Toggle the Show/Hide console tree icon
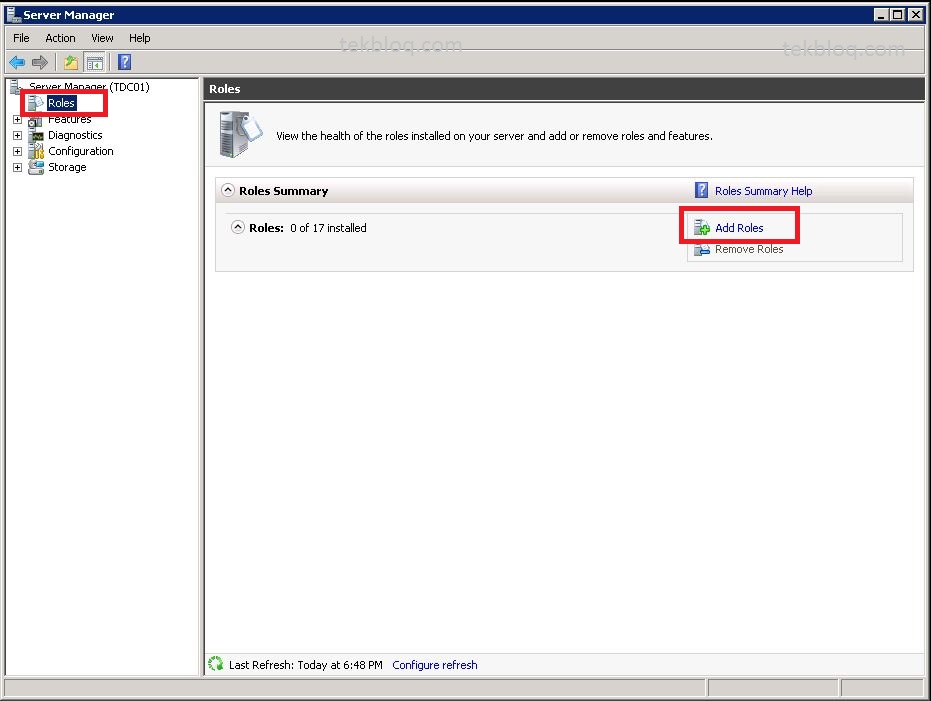The image size is (931, 701). tap(94, 62)
